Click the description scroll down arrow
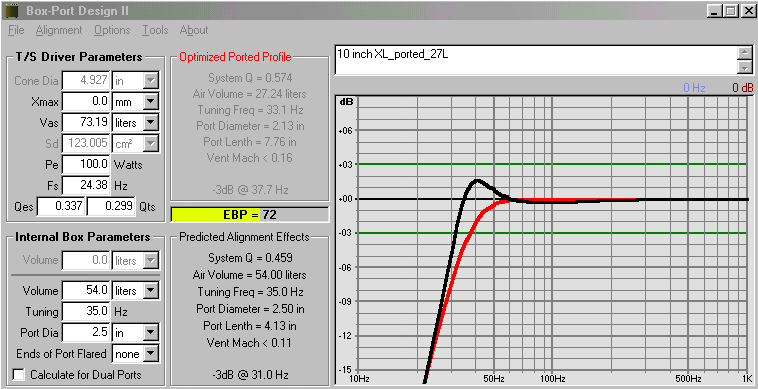This screenshot has height=389, width=758. [x=745, y=68]
